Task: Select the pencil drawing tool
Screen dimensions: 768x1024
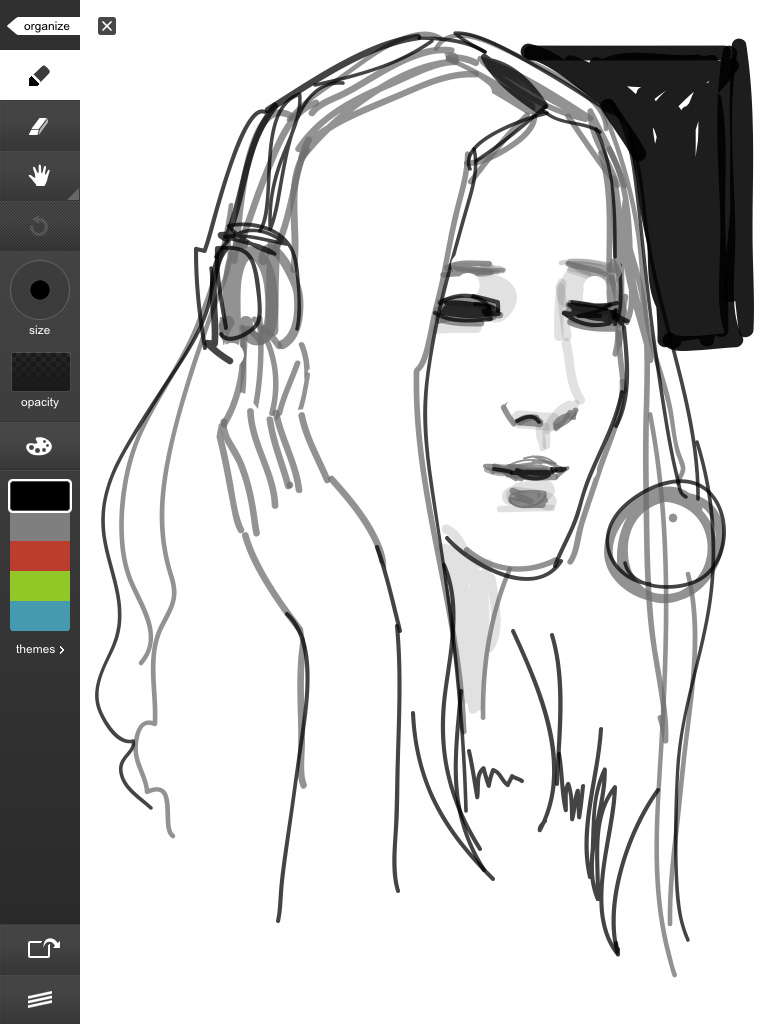Action: coord(40,76)
